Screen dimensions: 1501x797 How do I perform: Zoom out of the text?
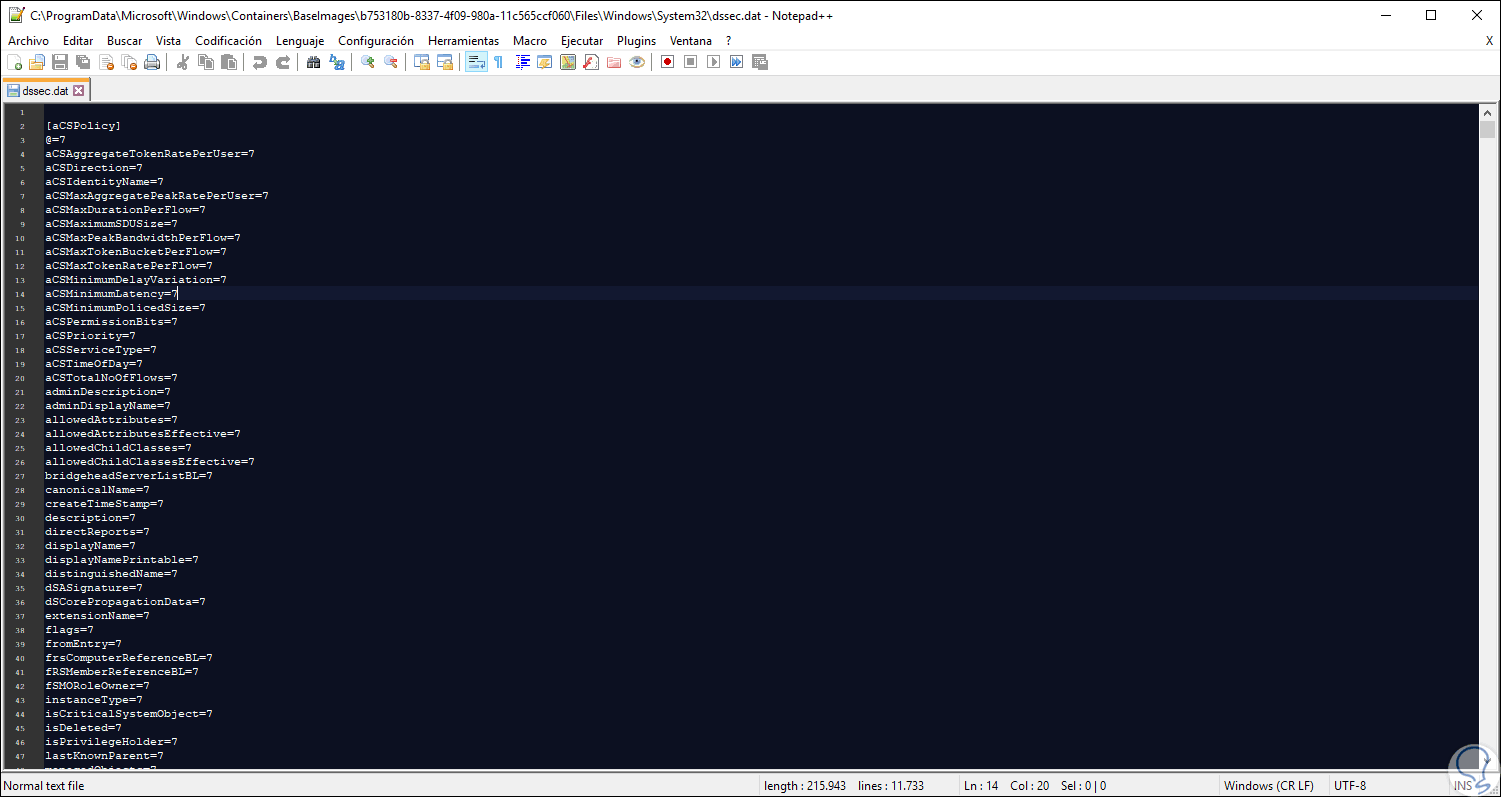coord(391,62)
